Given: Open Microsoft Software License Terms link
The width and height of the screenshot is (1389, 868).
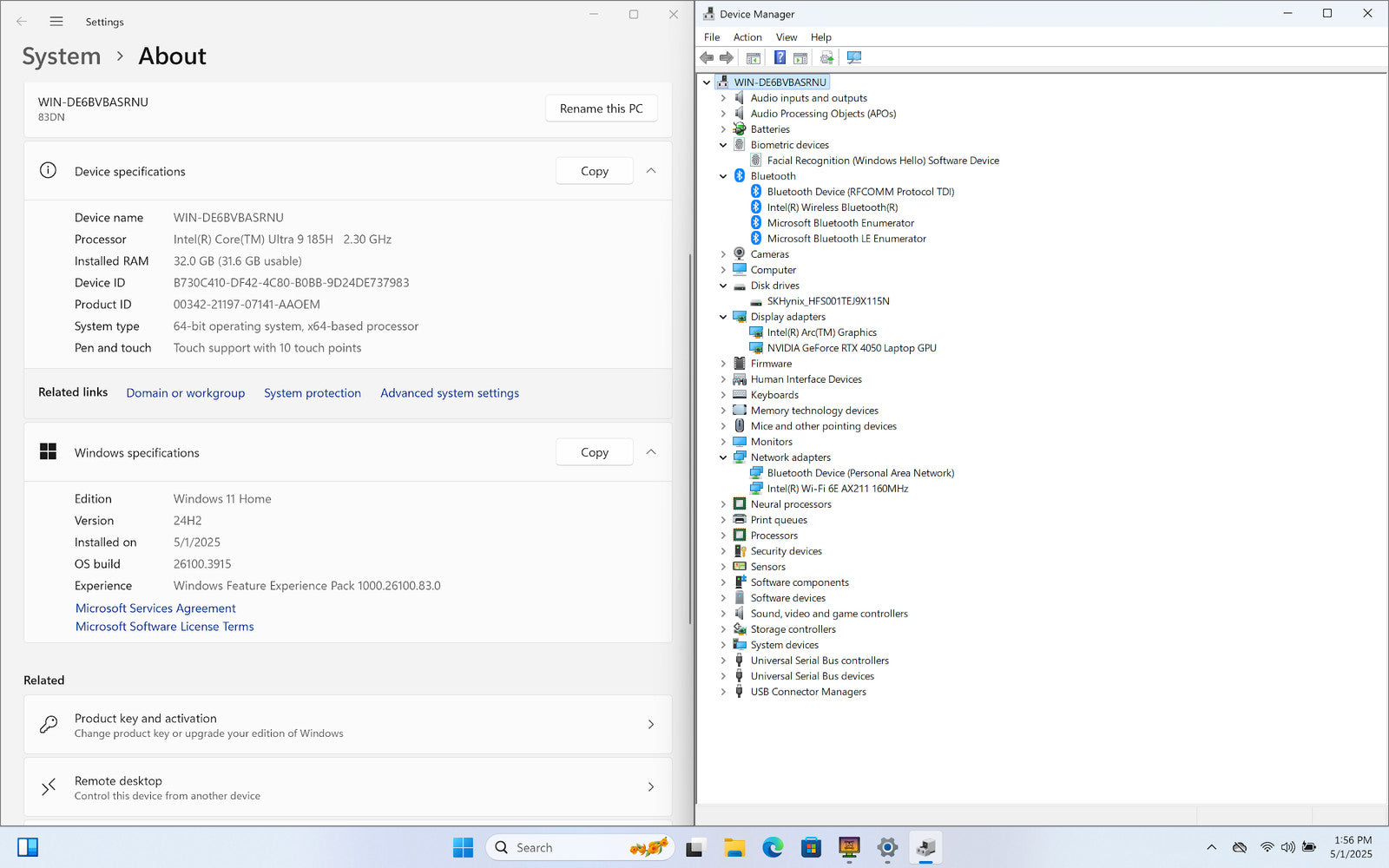Looking at the screenshot, I should [165, 627].
